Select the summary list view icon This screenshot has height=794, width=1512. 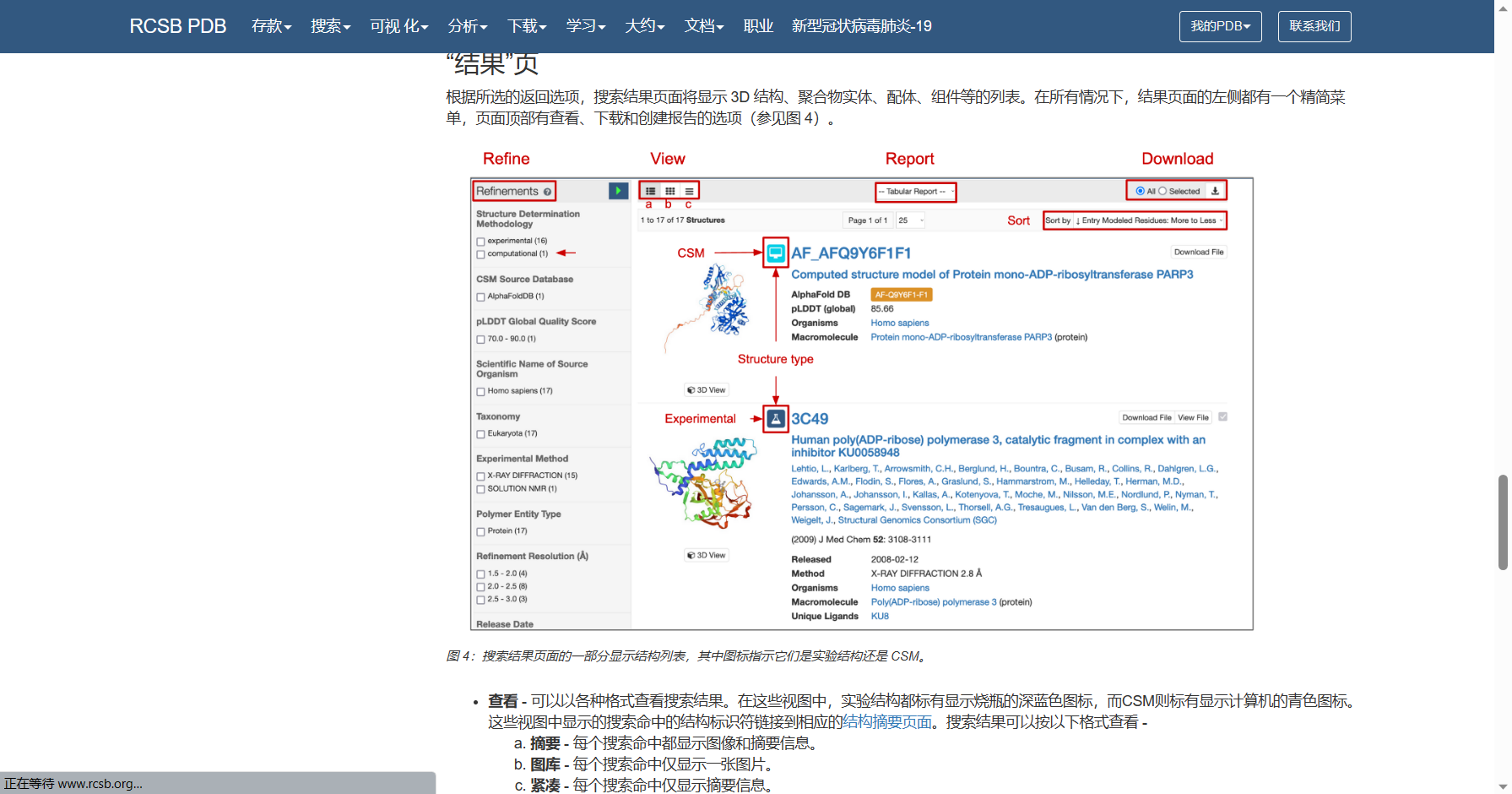(650, 192)
